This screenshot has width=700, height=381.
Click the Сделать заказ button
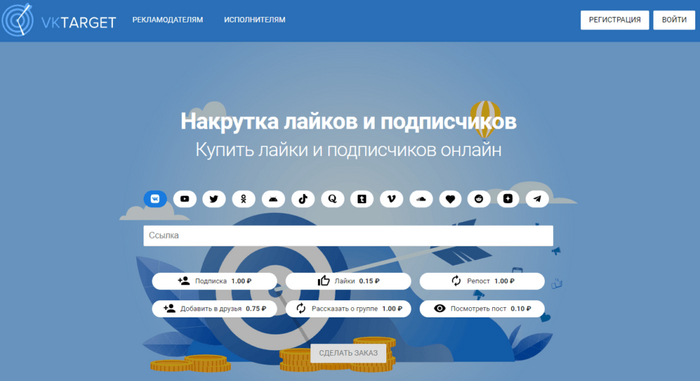(348, 353)
